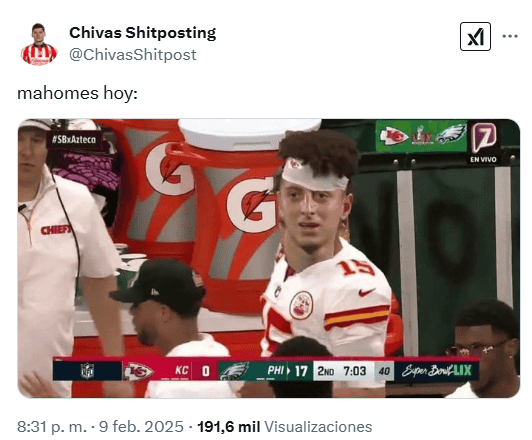The width and height of the screenshot is (532, 440).
Task: Click the Gatorade G logo on front cooler
Action: pyautogui.click(x=252, y=204)
